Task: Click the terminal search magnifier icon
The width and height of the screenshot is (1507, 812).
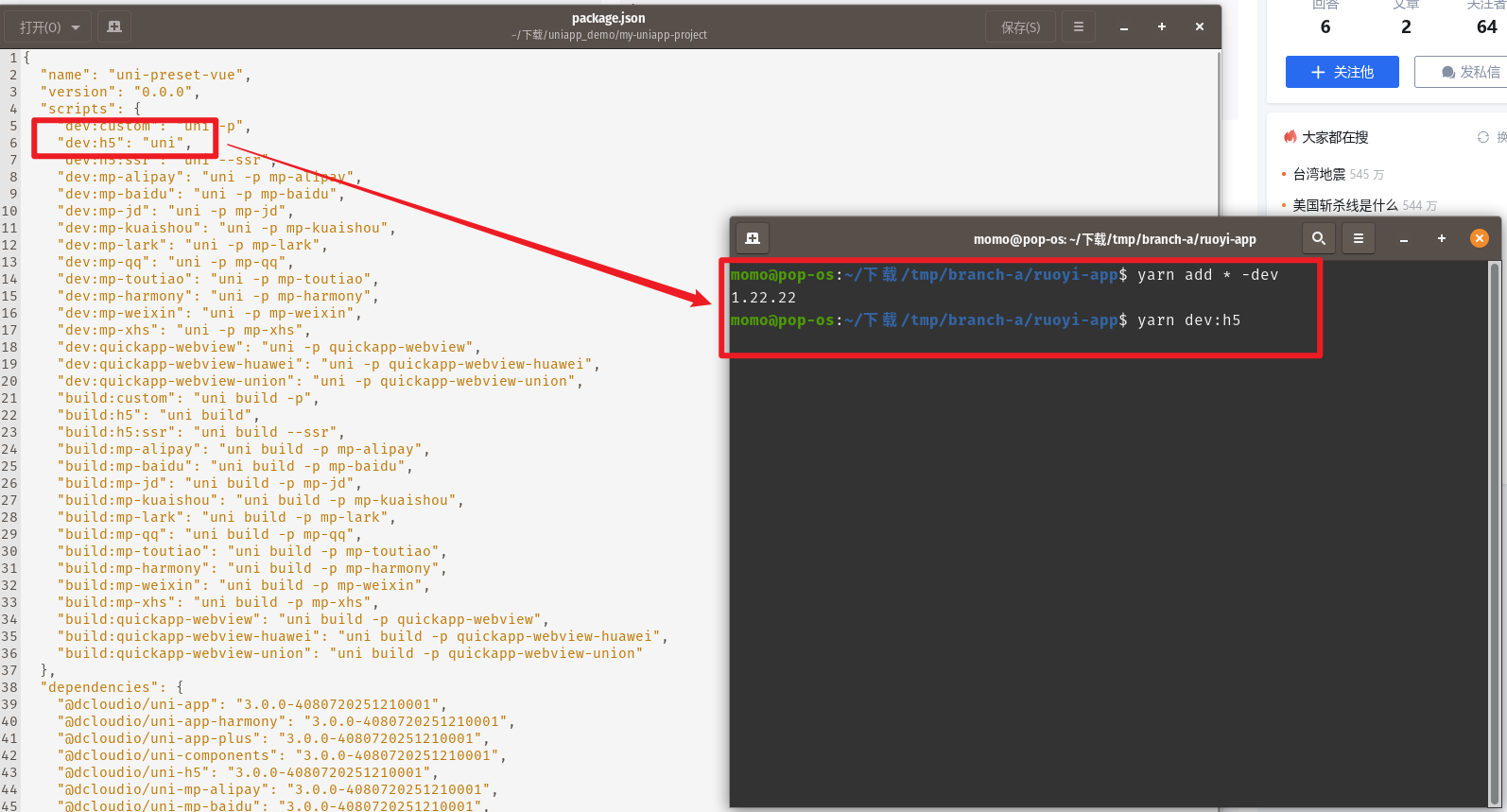Action: [1318, 238]
